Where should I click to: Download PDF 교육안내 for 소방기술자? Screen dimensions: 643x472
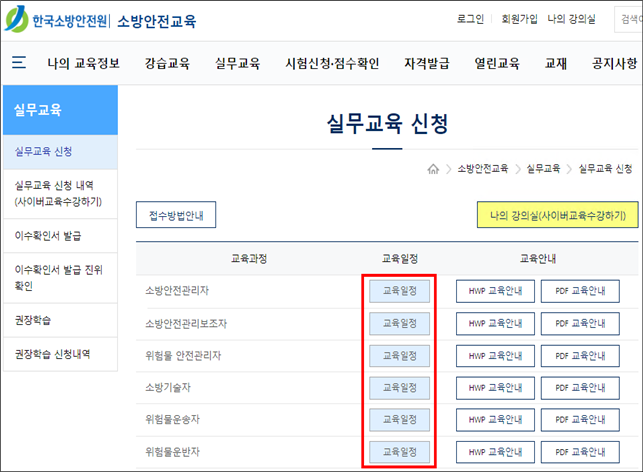click(x=580, y=388)
